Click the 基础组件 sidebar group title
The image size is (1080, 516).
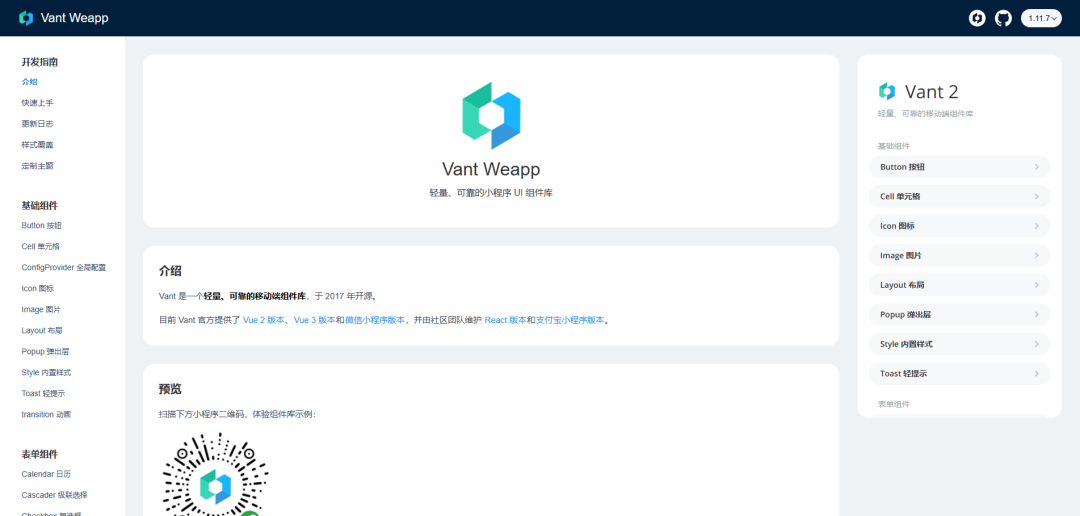[39, 206]
